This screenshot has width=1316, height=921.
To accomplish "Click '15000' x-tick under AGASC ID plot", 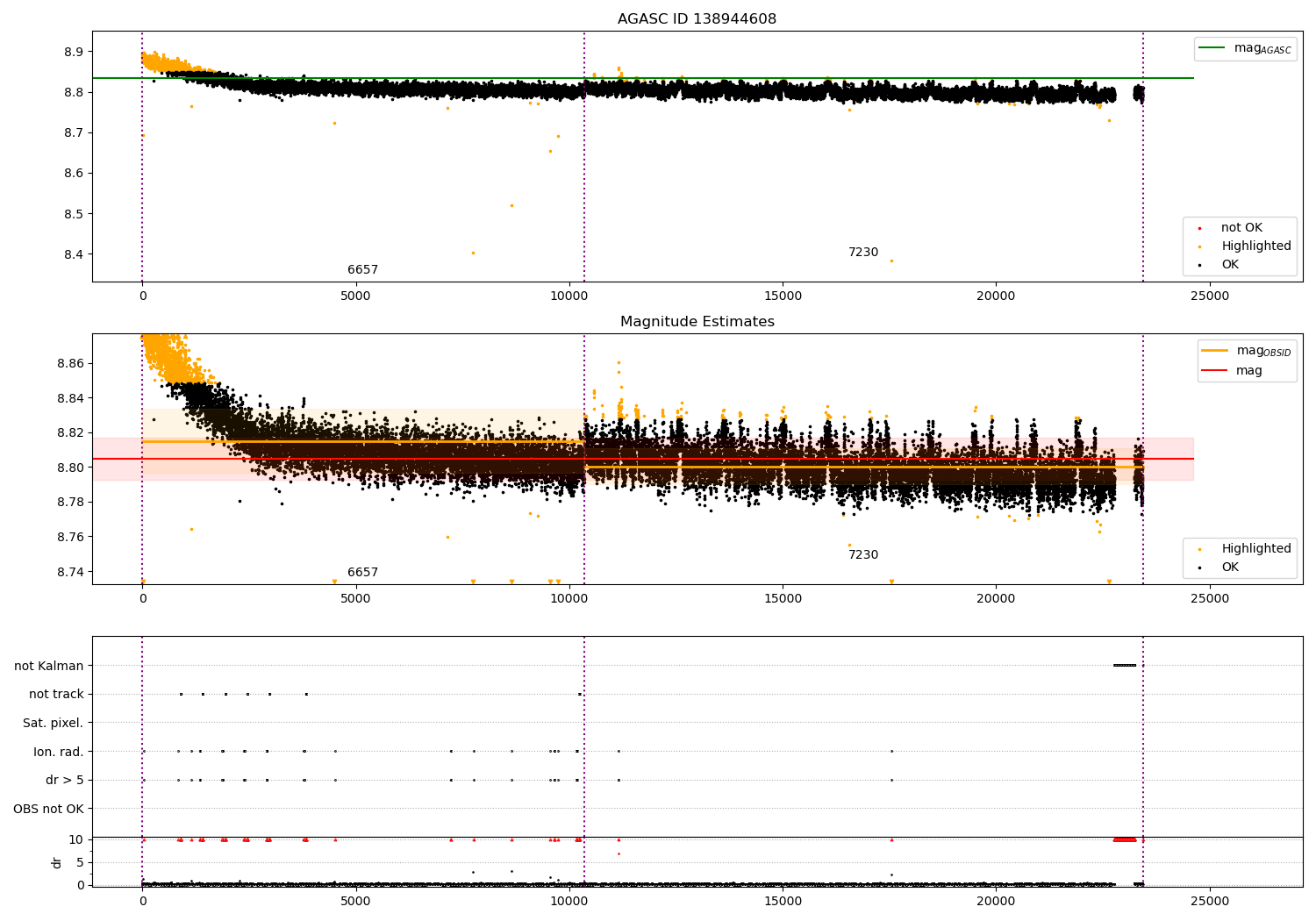I will click(783, 296).
